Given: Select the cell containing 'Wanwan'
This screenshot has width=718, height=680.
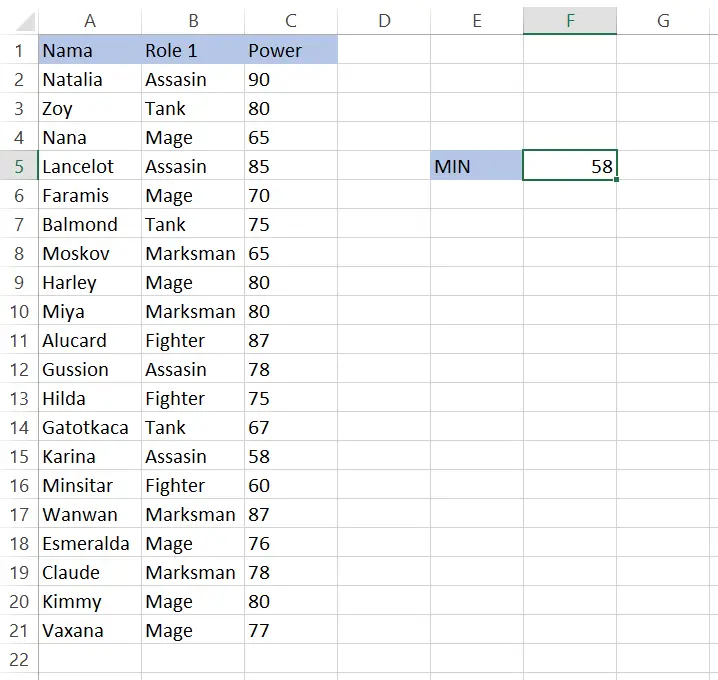Looking at the screenshot, I should click(90, 513).
